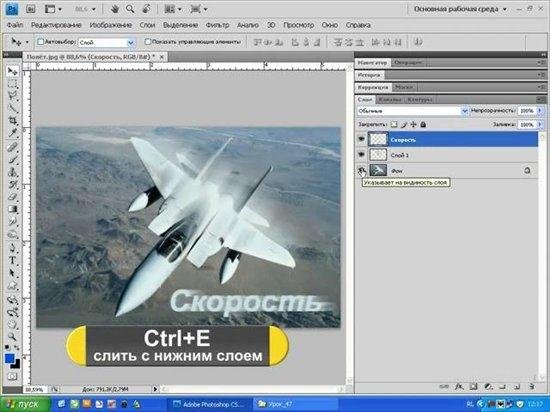550x412 pixels.
Task: Select the Brush tool
Action: tap(12, 159)
